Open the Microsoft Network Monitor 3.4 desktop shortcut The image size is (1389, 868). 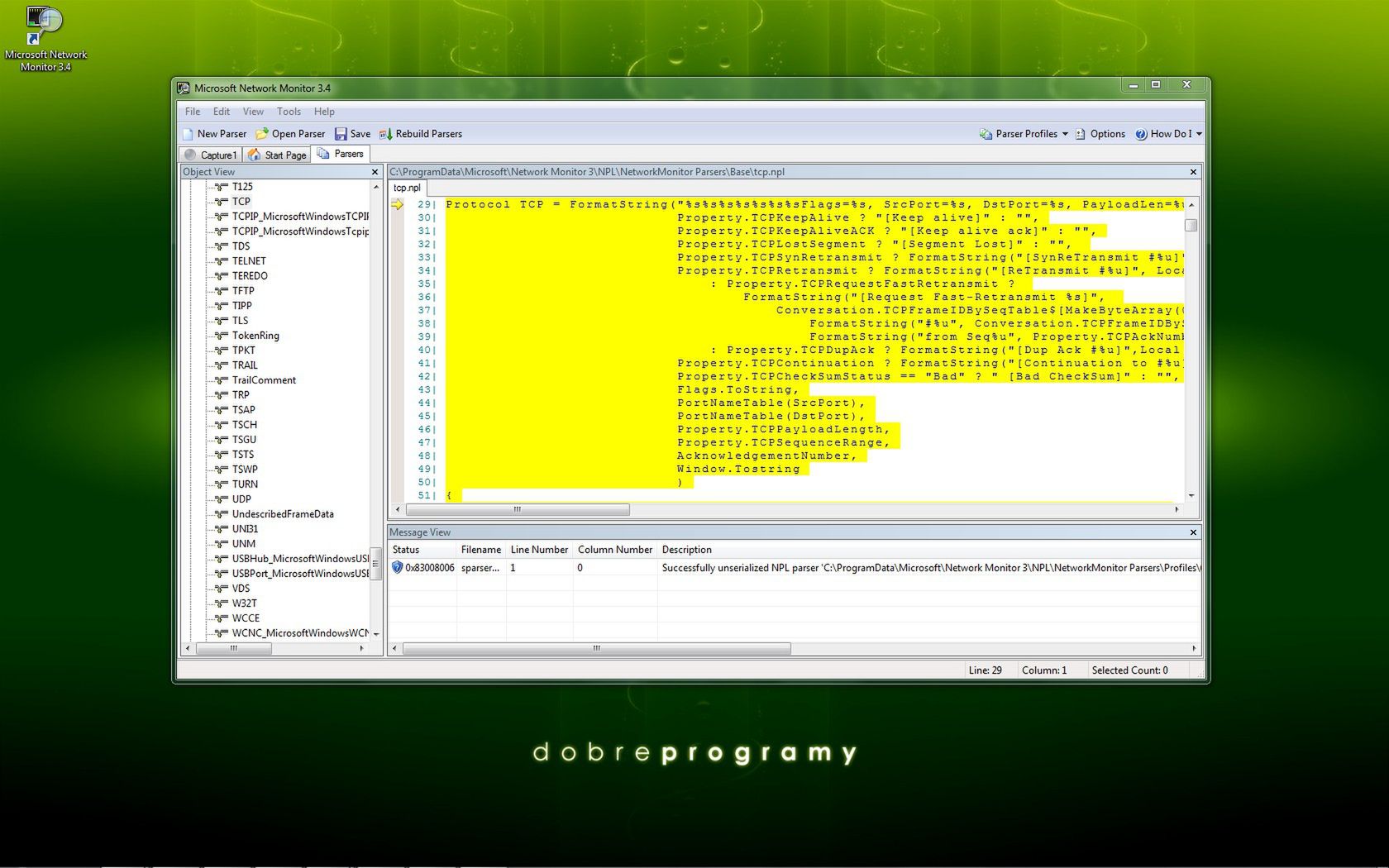(45, 38)
